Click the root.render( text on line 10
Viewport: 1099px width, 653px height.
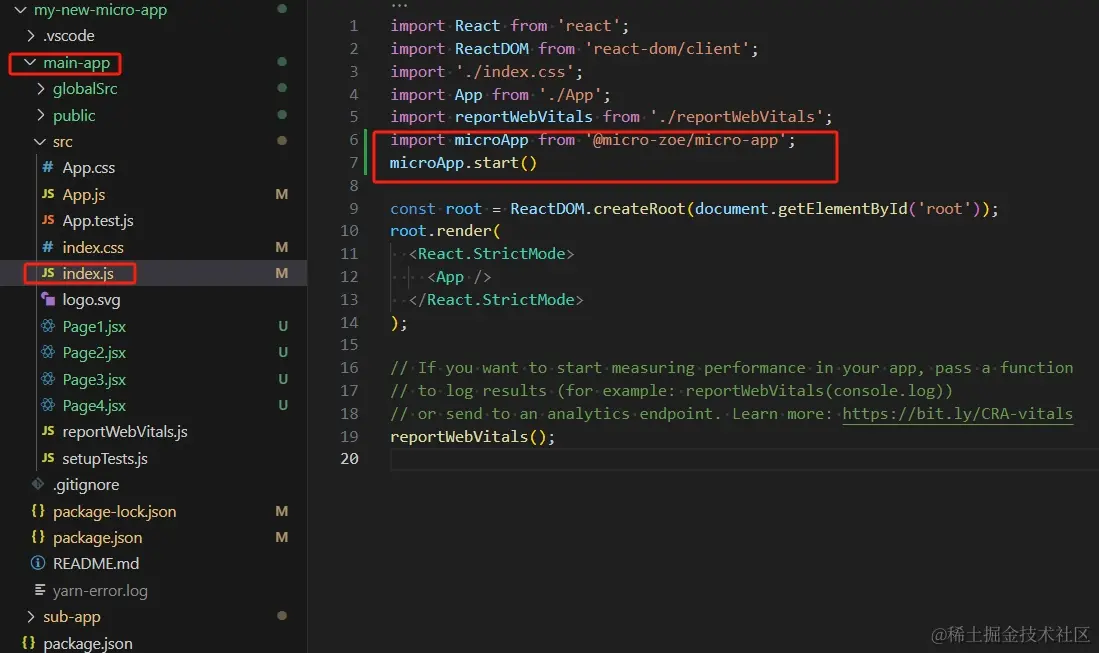[445, 231]
